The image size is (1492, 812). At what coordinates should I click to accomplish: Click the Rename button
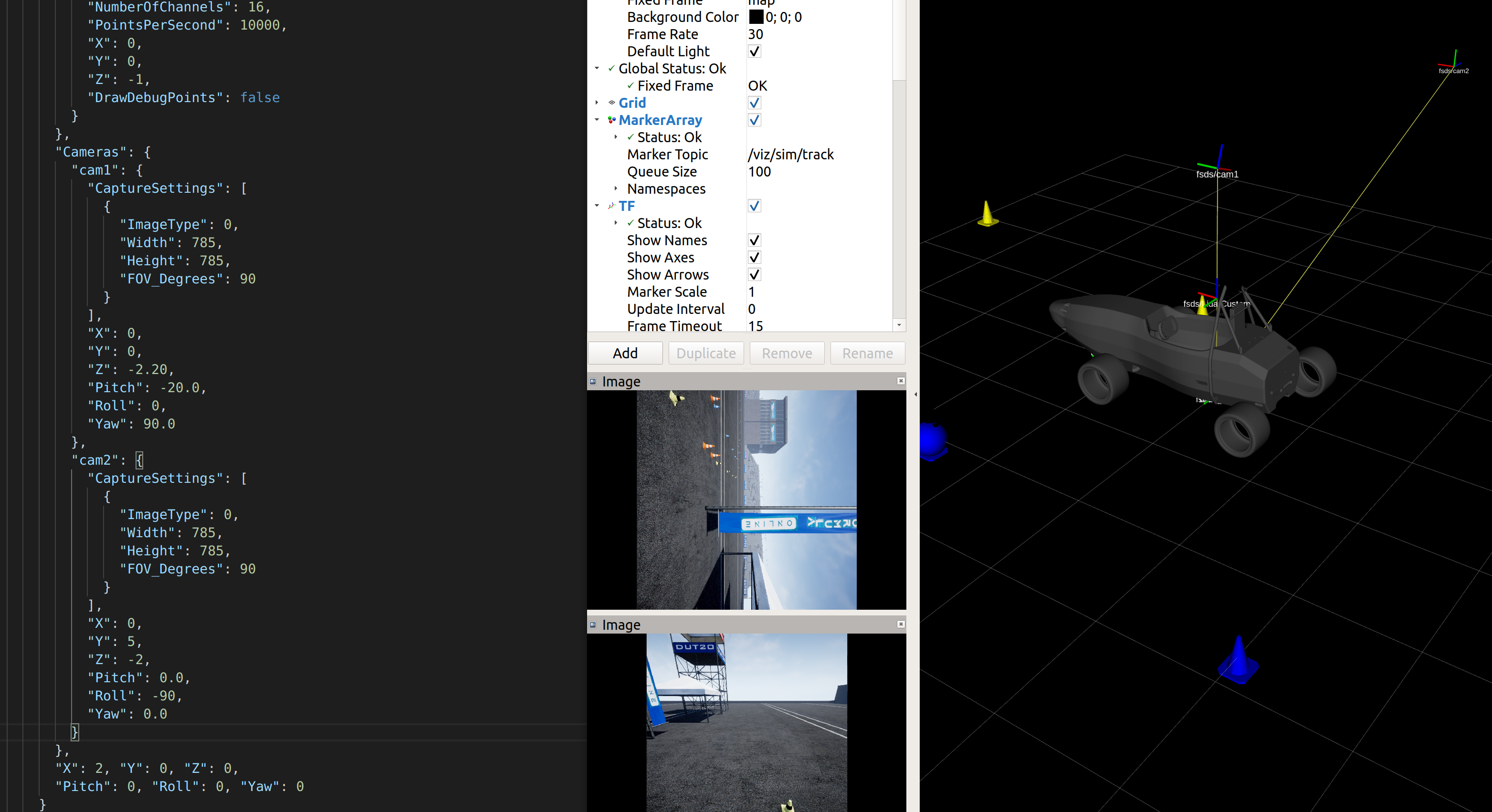click(x=867, y=353)
